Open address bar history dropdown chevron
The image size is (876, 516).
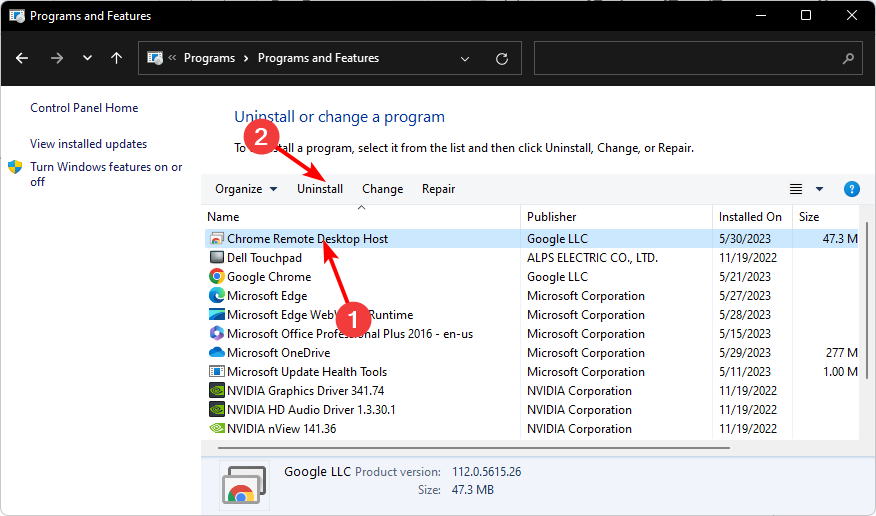click(x=465, y=59)
